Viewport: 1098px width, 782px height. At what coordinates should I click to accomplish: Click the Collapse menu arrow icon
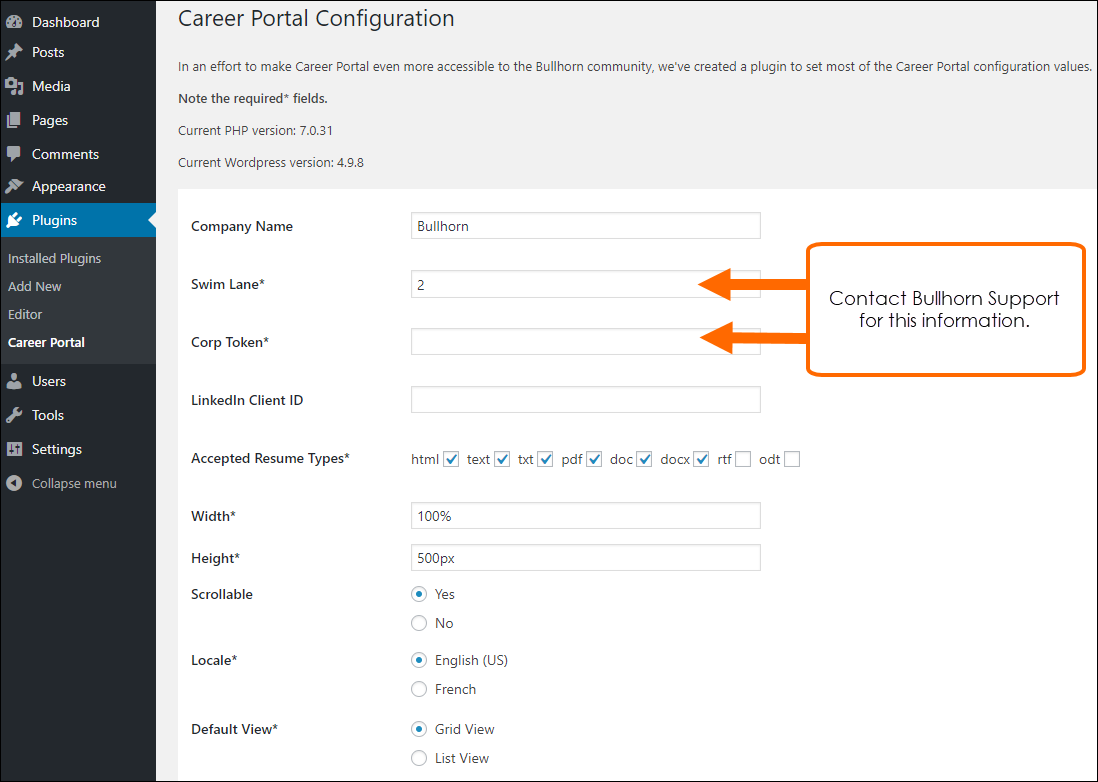[14, 483]
